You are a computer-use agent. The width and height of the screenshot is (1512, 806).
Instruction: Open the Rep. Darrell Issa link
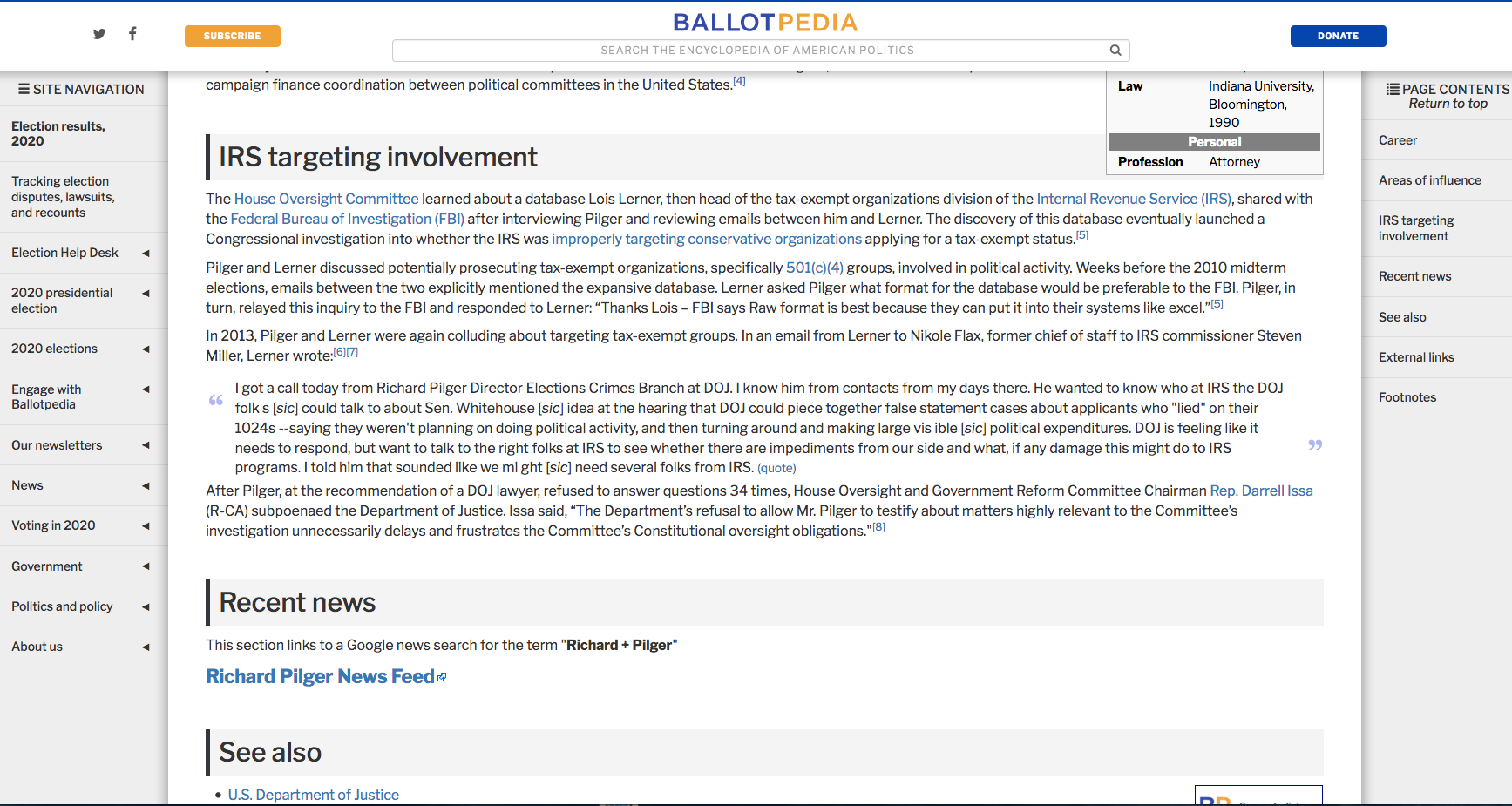point(1261,491)
